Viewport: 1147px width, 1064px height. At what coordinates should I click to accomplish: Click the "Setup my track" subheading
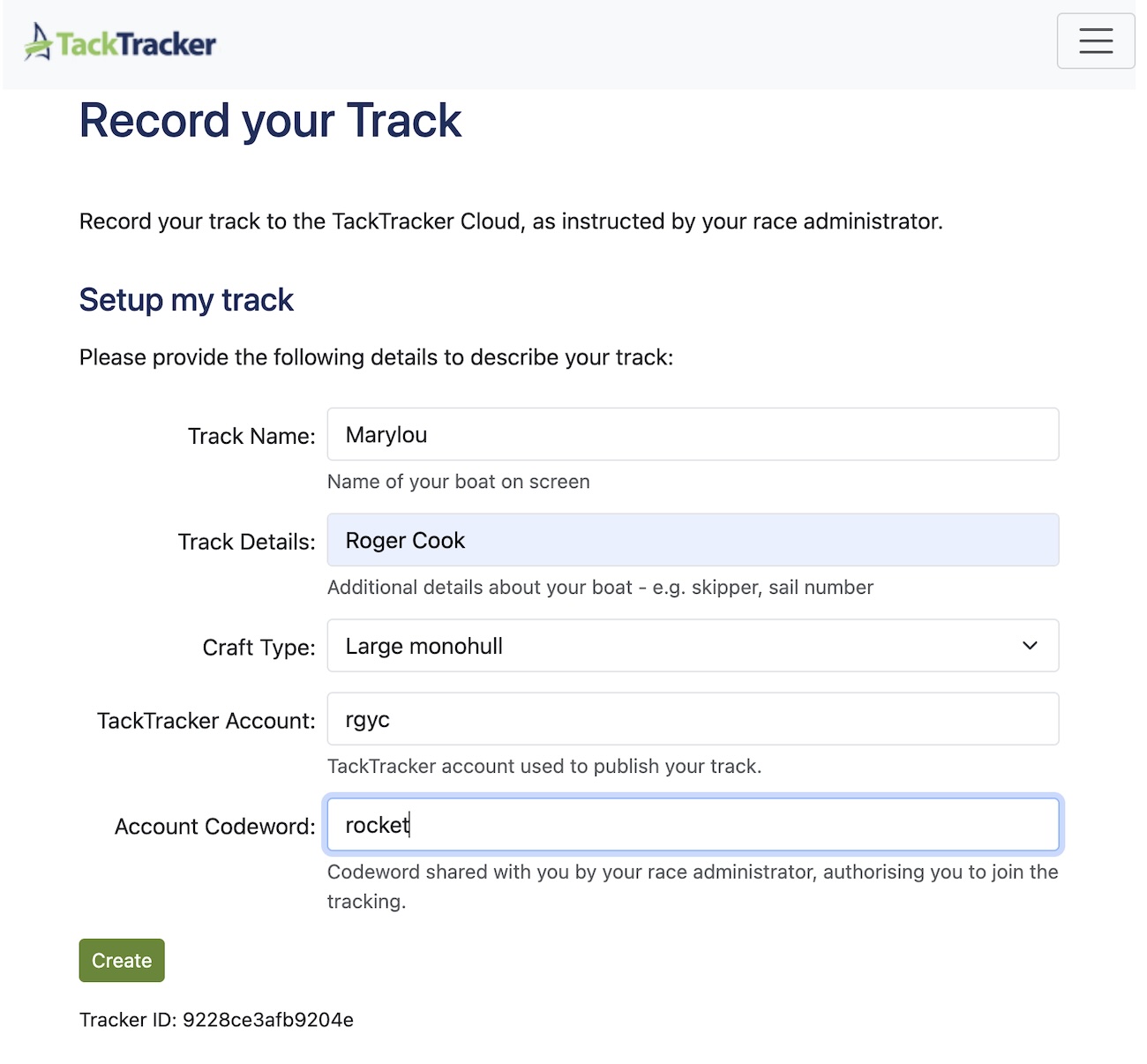pyautogui.click(x=186, y=300)
